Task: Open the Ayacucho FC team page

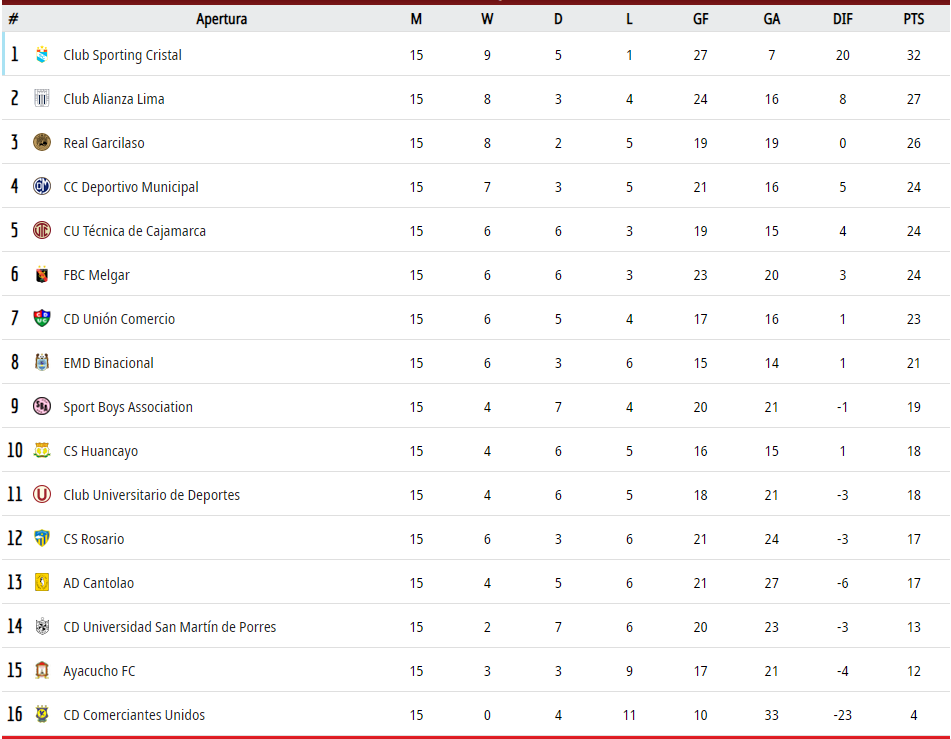Action: [x=99, y=671]
